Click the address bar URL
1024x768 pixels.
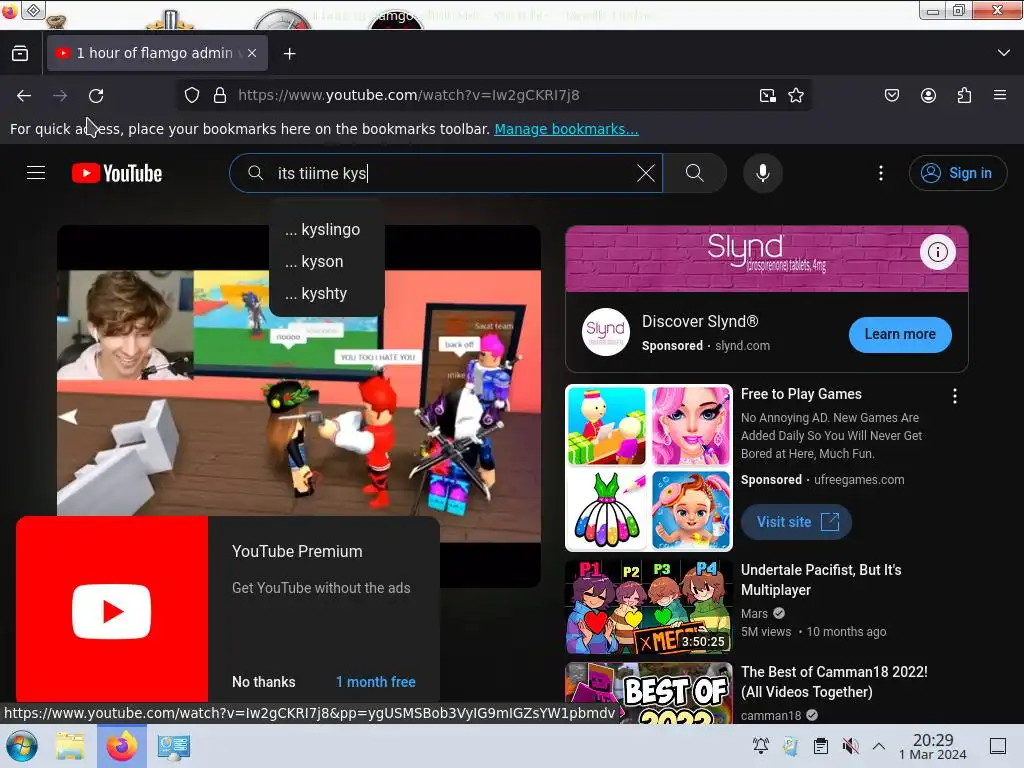[409, 95]
